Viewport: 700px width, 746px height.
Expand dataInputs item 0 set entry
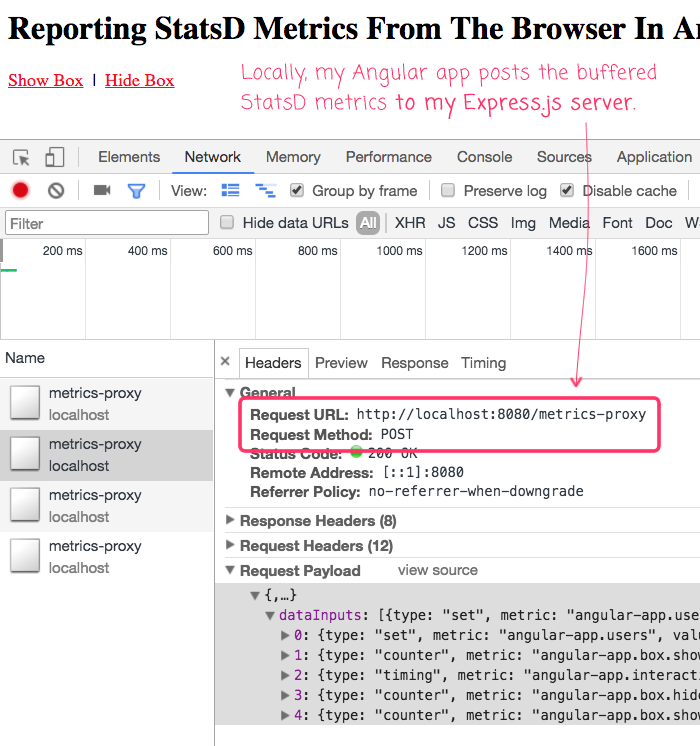pos(285,635)
